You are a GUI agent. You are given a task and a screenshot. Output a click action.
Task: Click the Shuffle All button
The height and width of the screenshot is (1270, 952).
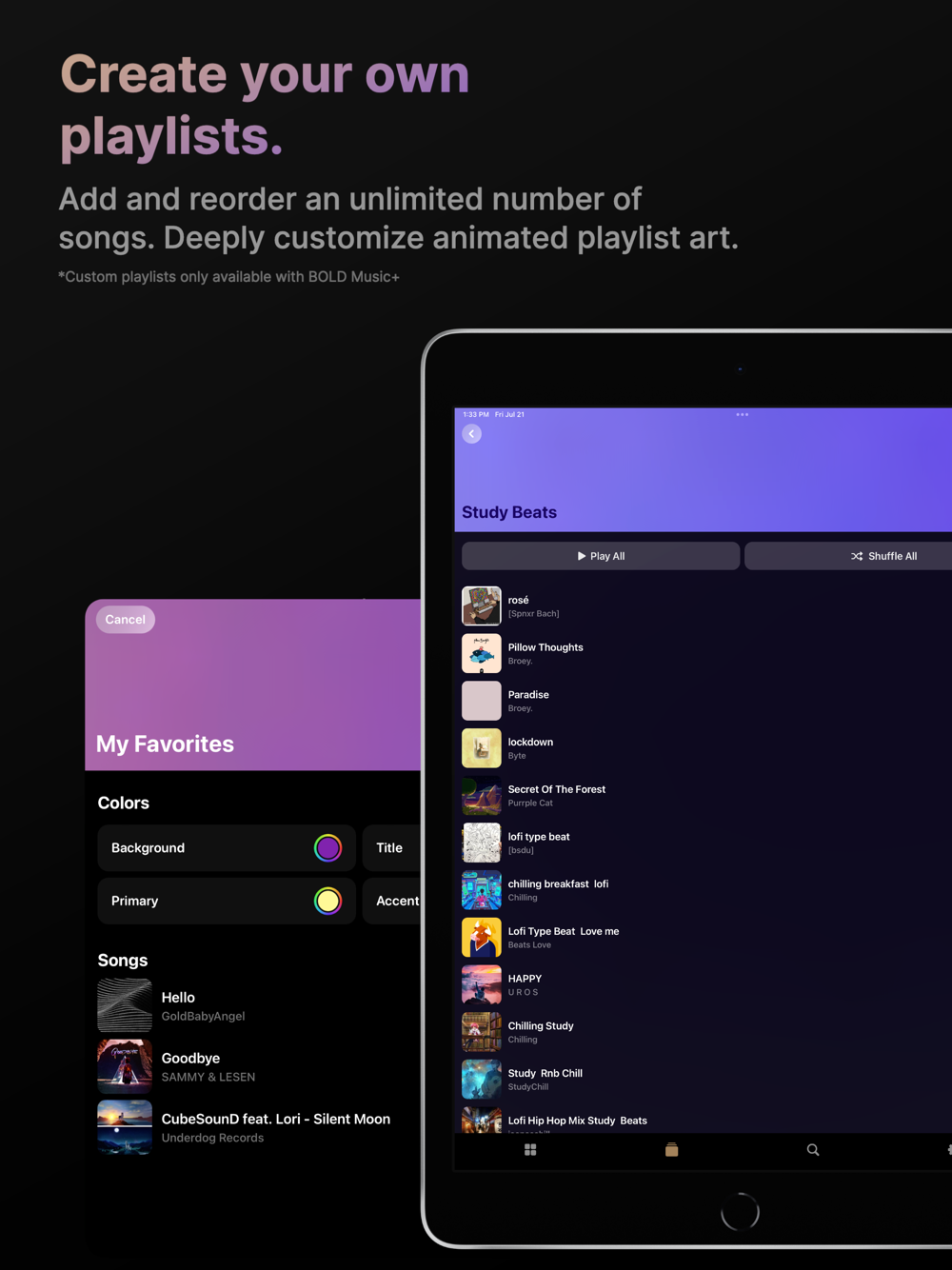pos(848,556)
